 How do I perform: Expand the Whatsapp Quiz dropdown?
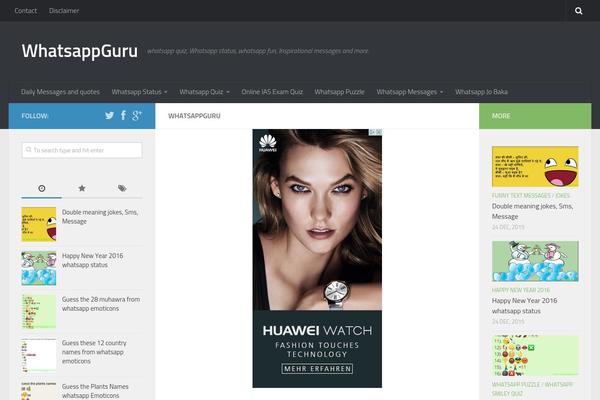(204, 92)
